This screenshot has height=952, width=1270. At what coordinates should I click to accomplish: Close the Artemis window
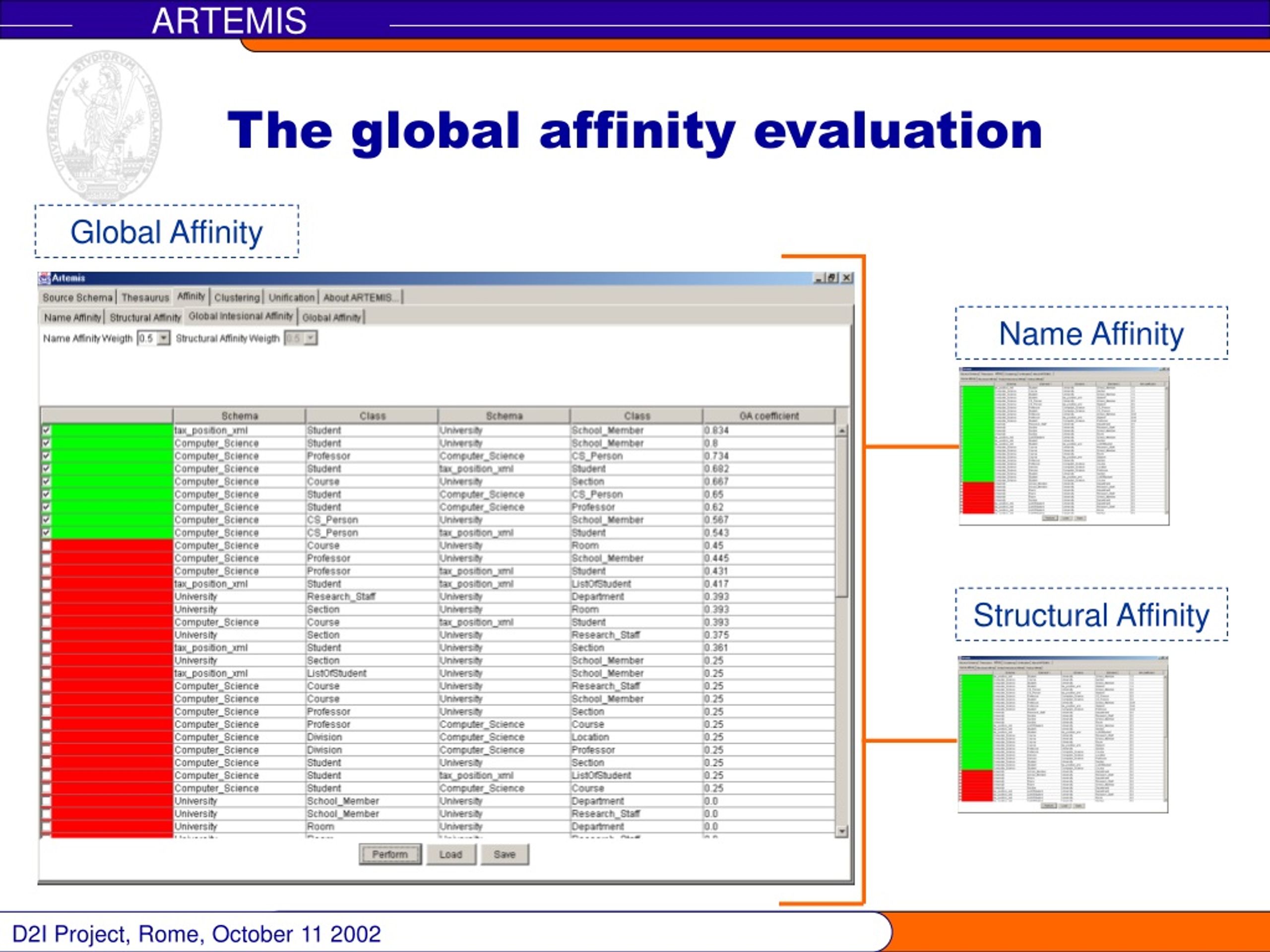[847, 278]
